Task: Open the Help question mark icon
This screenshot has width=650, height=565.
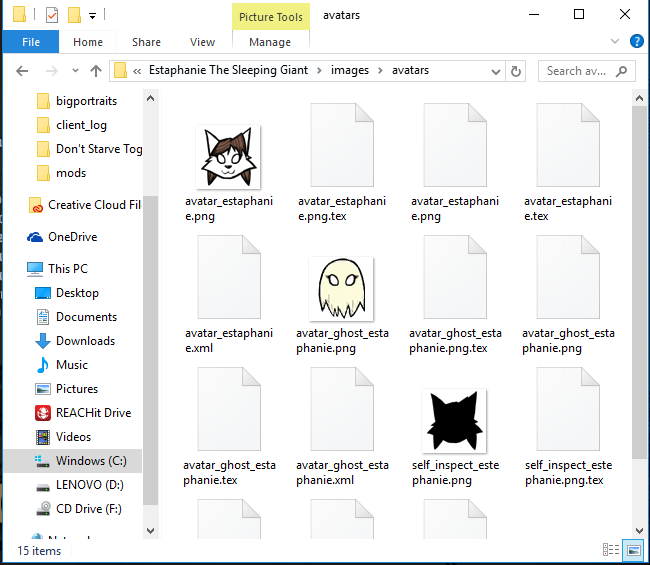Action: pyautogui.click(x=636, y=42)
